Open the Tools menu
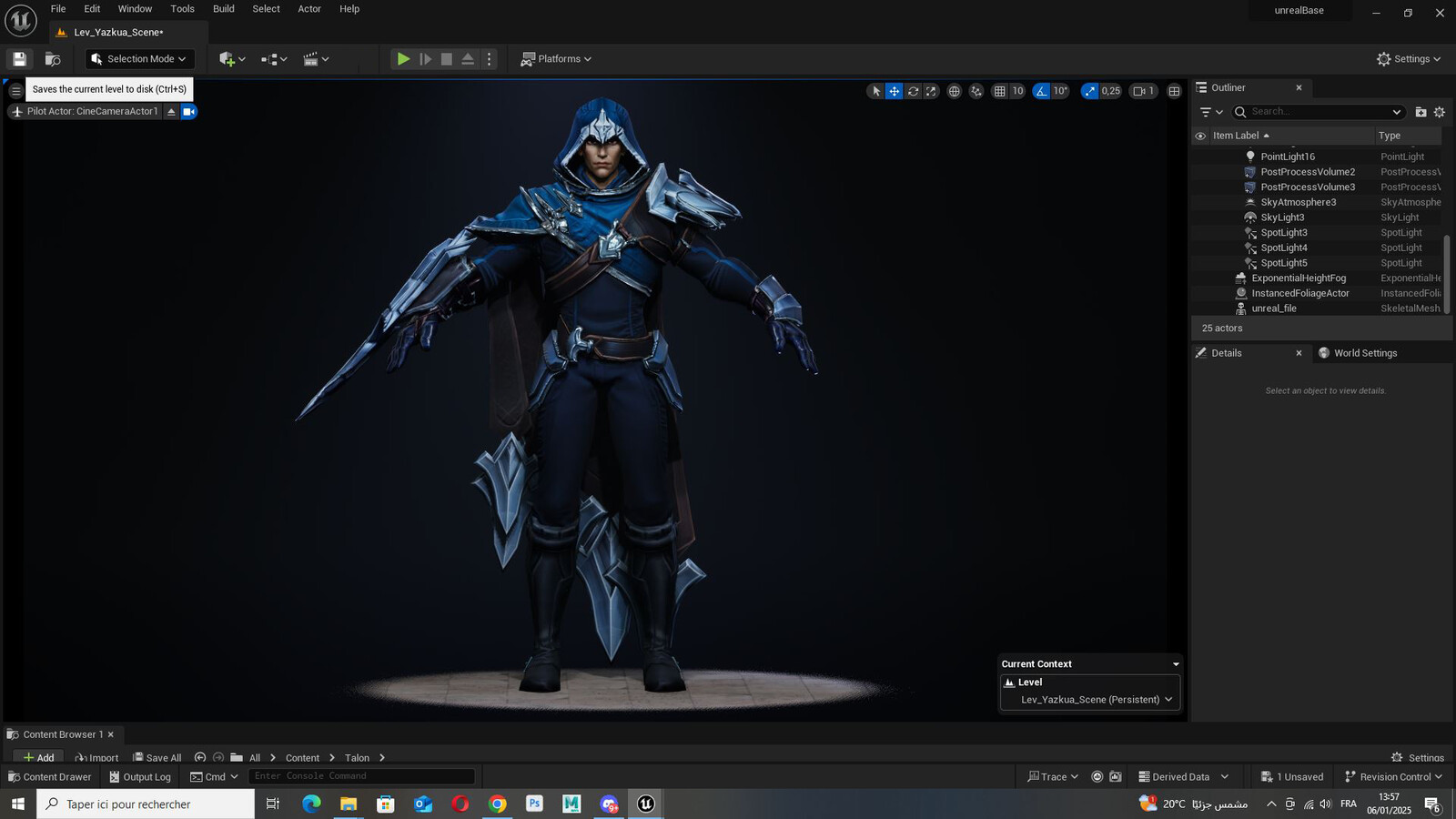The width and height of the screenshot is (1456, 819). pyautogui.click(x=183, y=9)
